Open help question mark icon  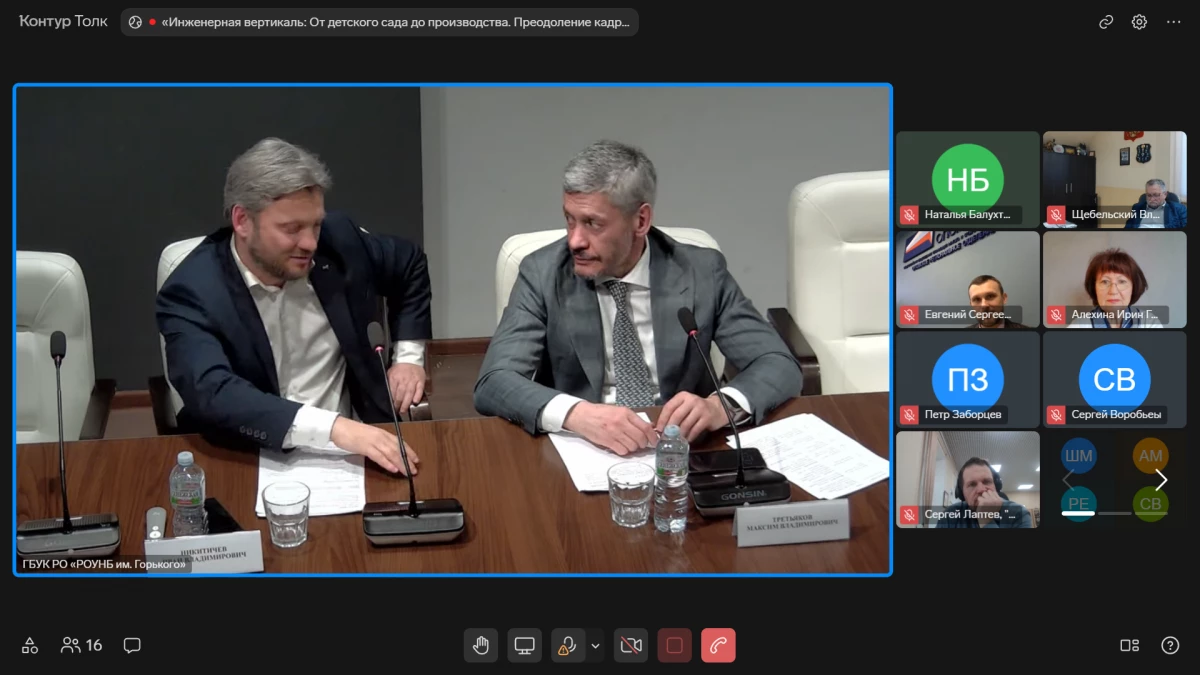click(x=1170, y=645)
